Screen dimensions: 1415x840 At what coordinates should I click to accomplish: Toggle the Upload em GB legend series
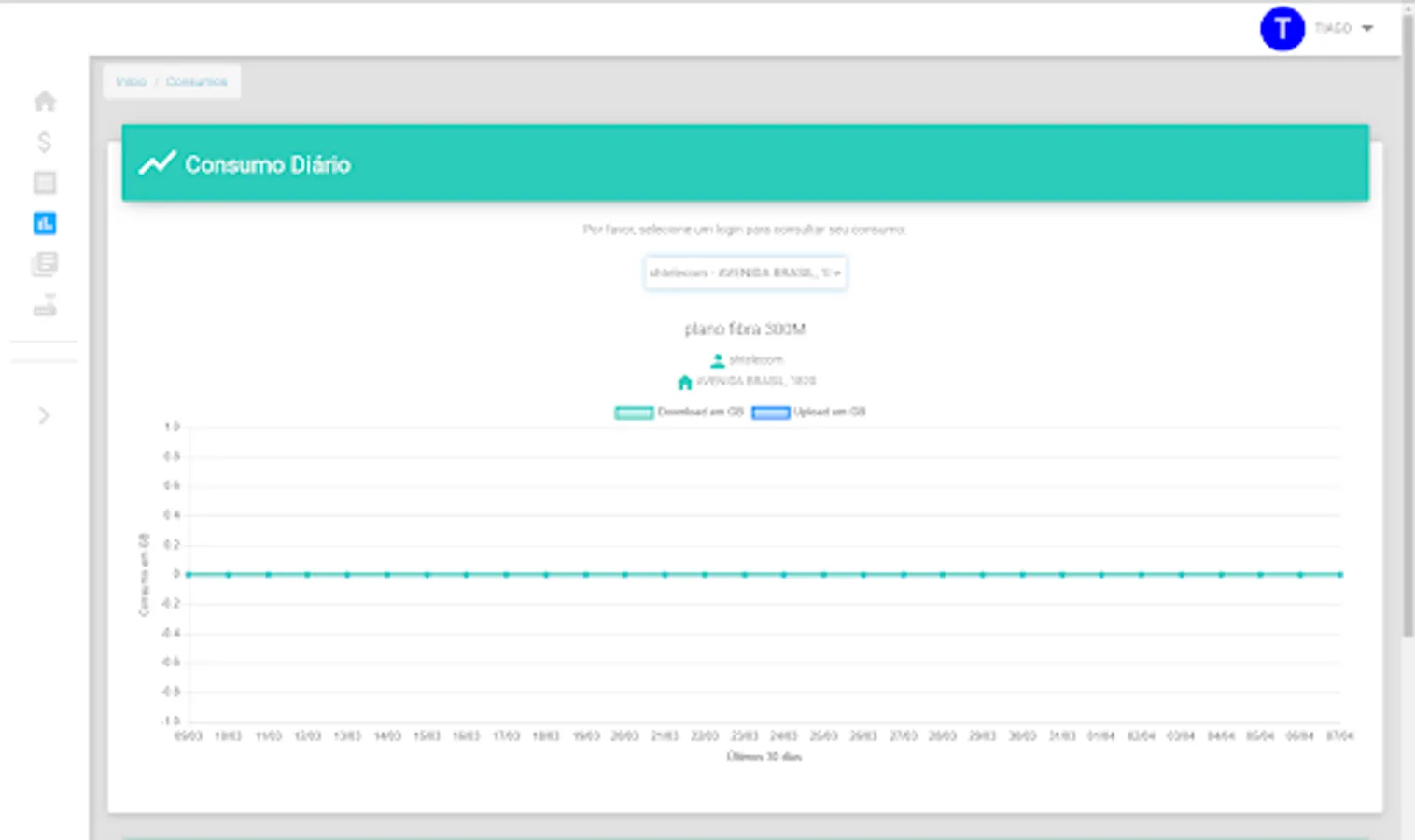[x=808, y=413]
